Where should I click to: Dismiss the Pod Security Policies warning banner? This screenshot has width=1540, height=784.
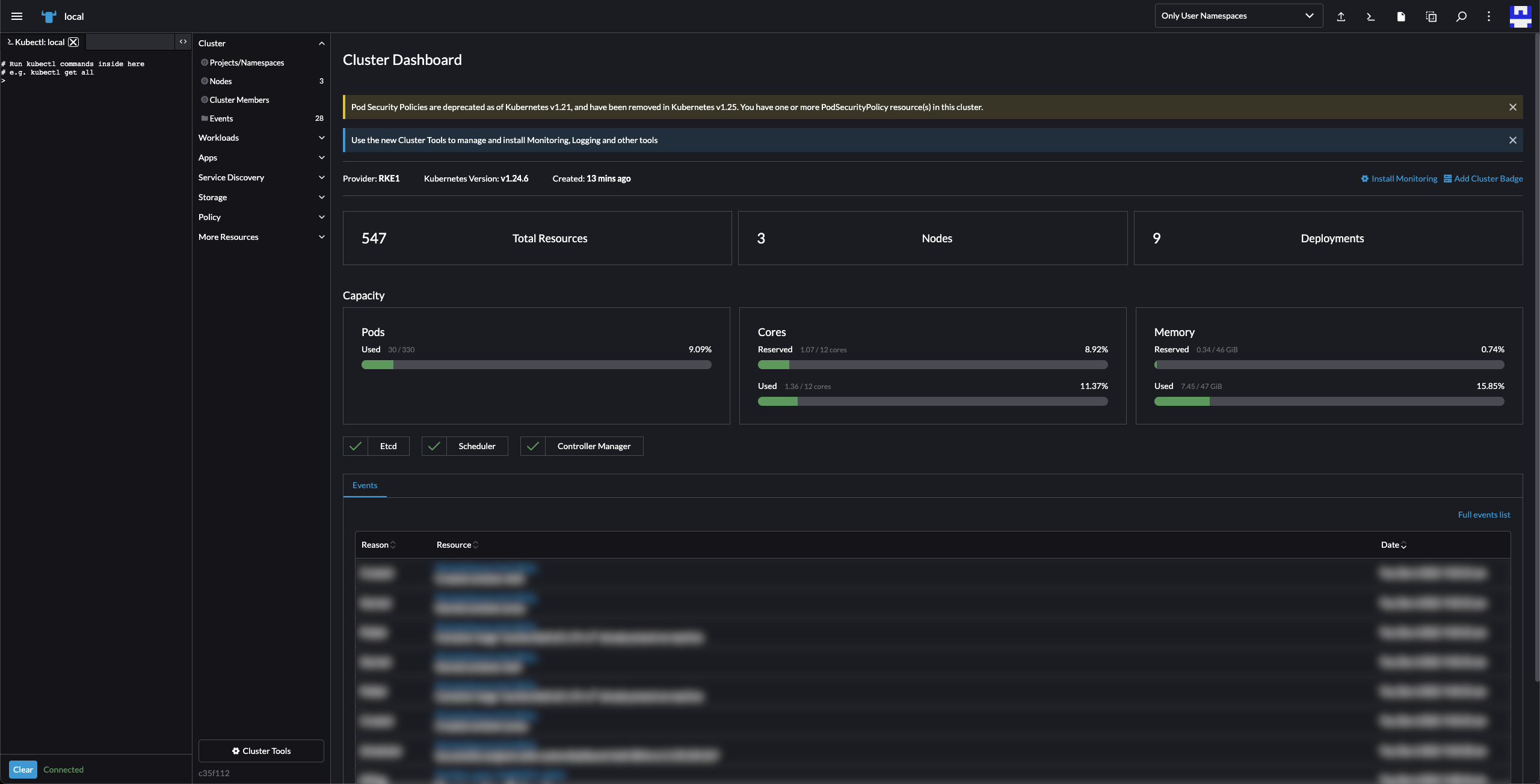[x=1513, y=107]
